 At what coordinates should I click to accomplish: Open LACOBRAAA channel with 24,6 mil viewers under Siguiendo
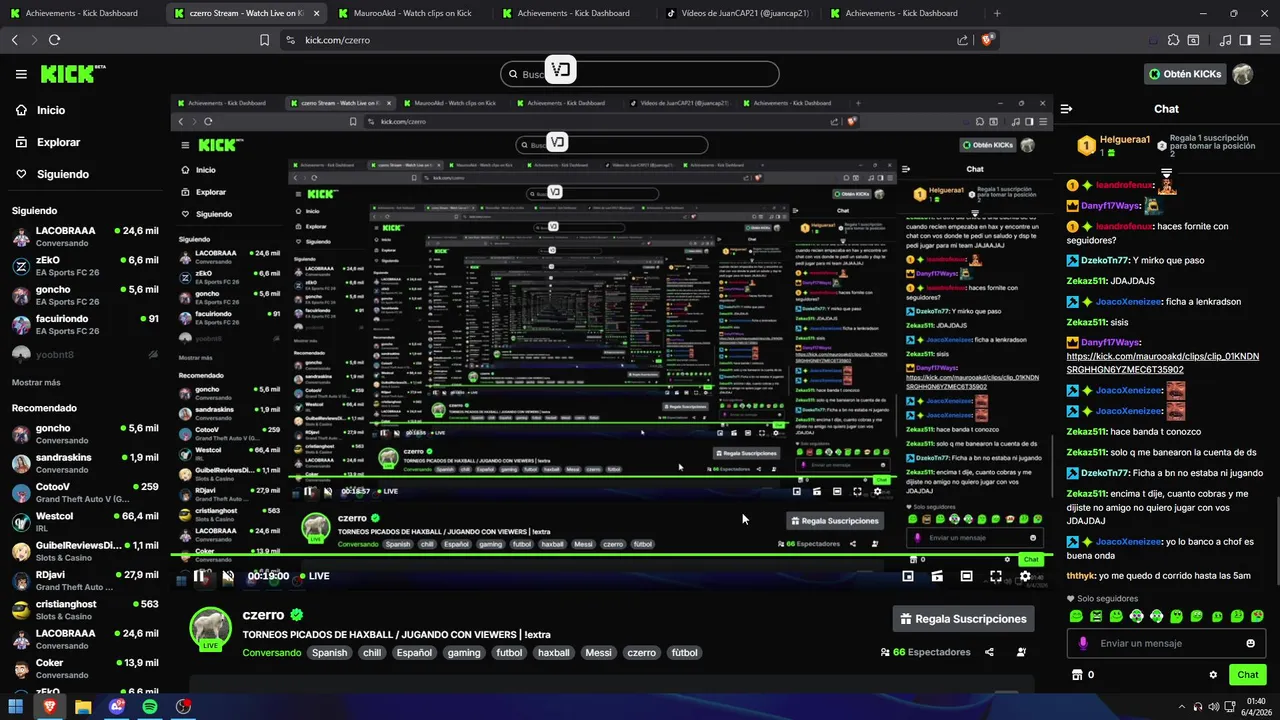85,236
